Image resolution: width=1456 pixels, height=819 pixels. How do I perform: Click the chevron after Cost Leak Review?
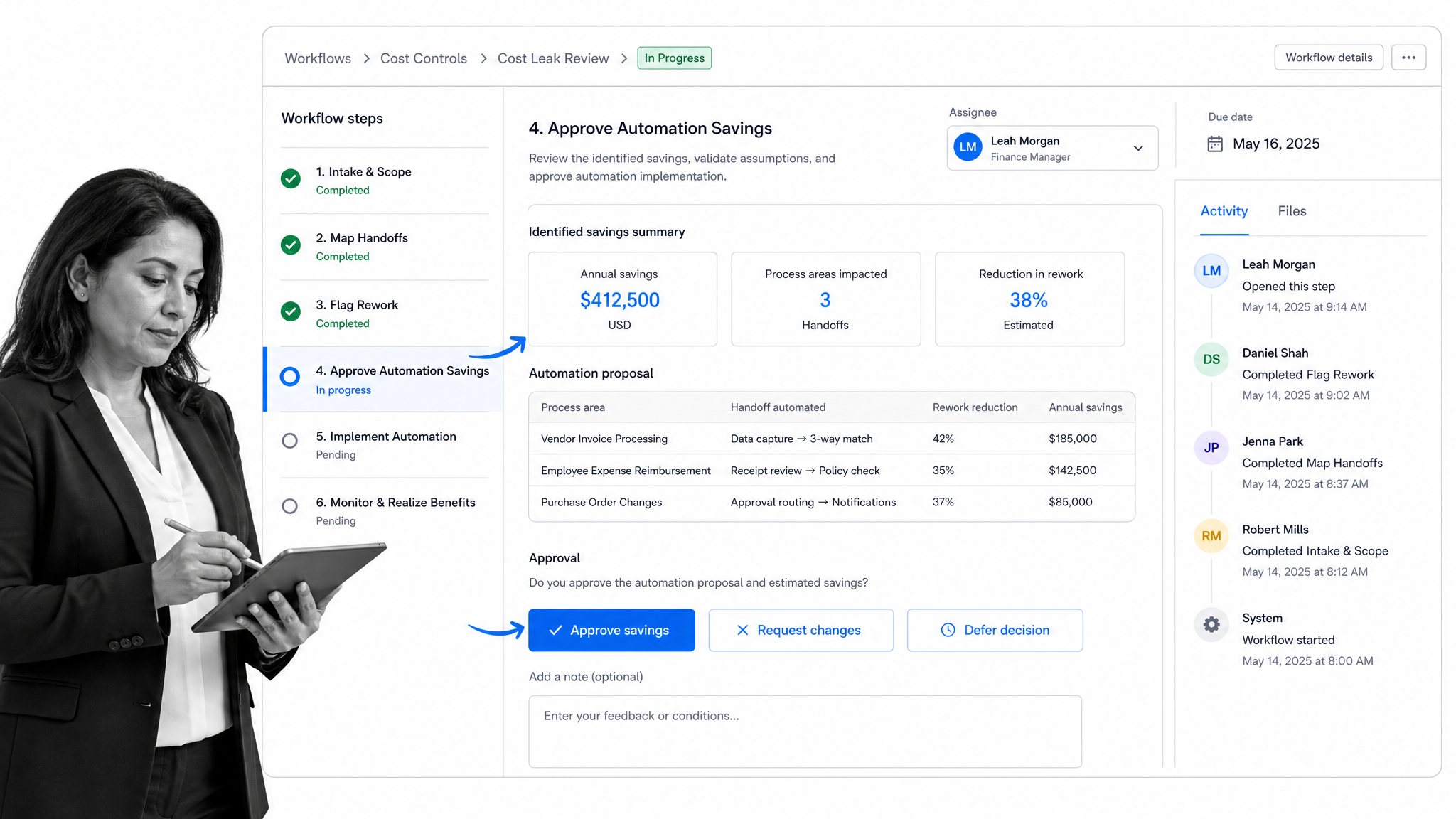(624, 58)
